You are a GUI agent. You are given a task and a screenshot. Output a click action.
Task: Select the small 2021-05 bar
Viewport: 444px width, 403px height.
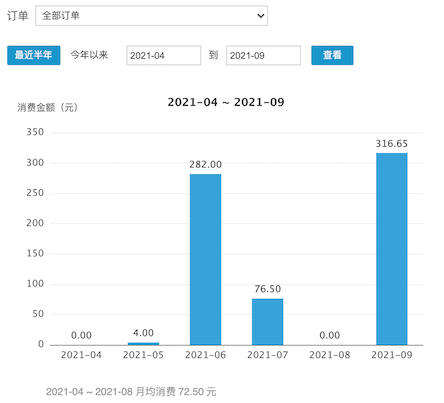pos(143,344)
